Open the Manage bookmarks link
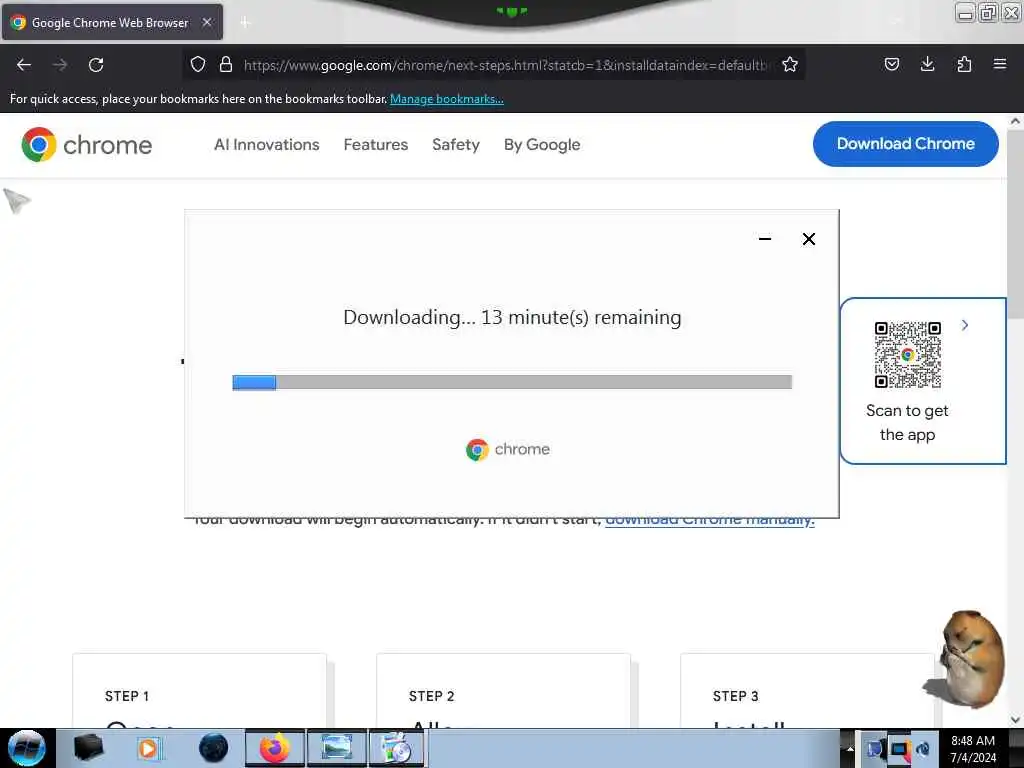Viewport: 1024px width, 768px height. click(447, 99)
